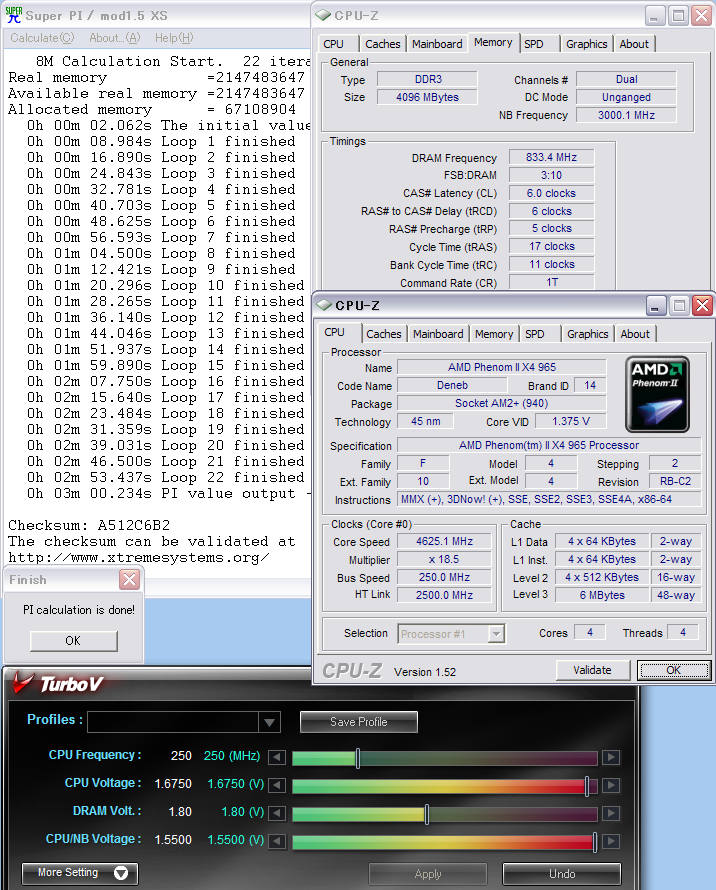
Task: Click the Apply button in TurboV
Action: [428, 874]
